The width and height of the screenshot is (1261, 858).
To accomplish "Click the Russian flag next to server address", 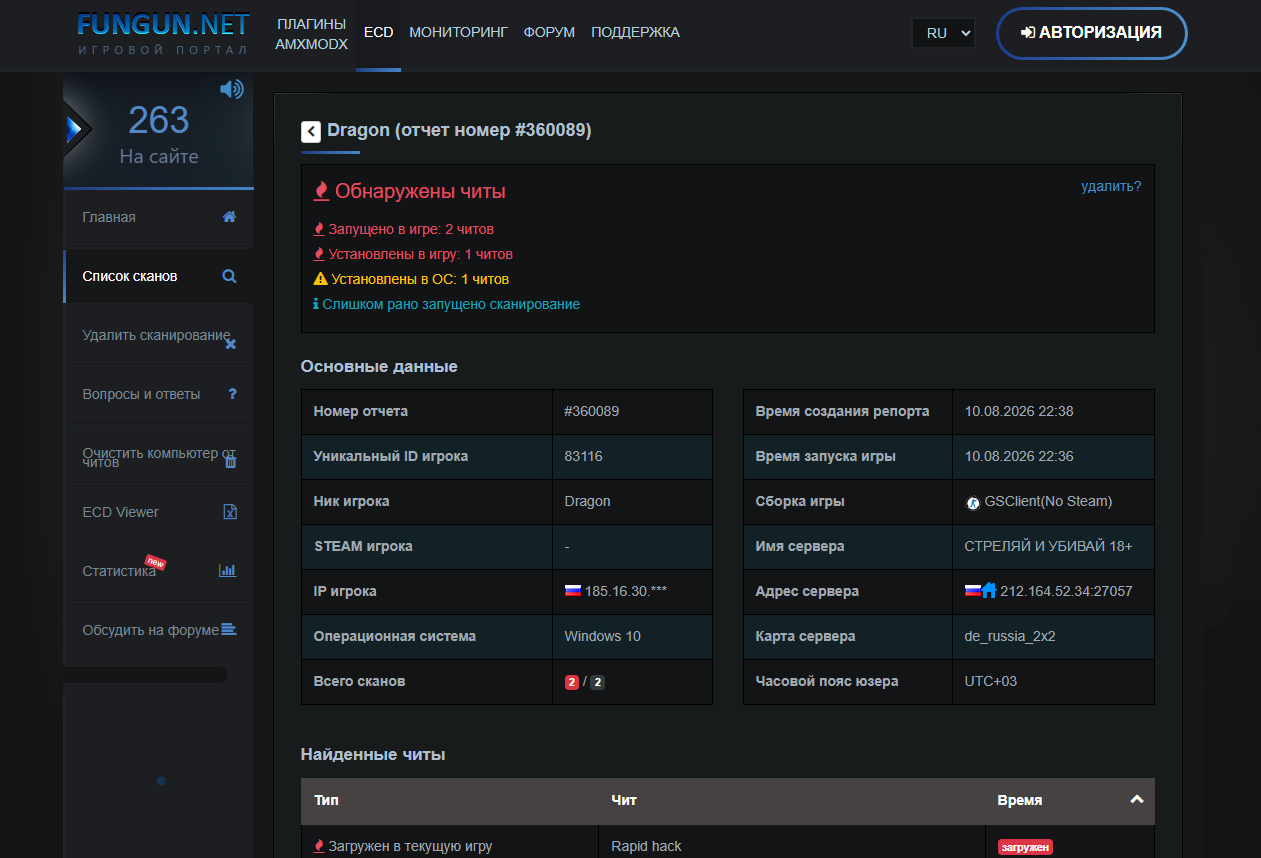I will point(972,591).
